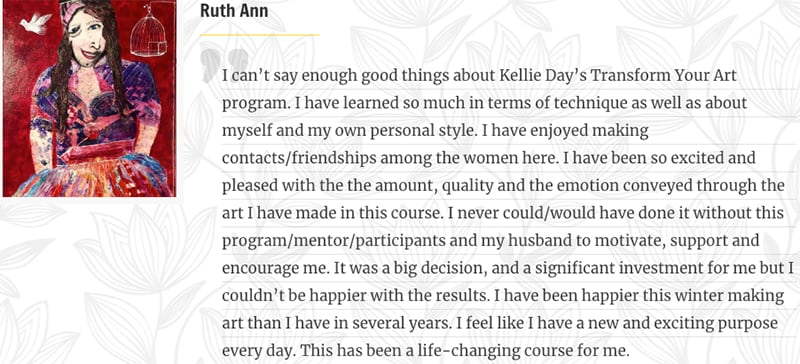Click the yellow underline below Ruth Ann
800x364 pixels.
coord(260,35)
